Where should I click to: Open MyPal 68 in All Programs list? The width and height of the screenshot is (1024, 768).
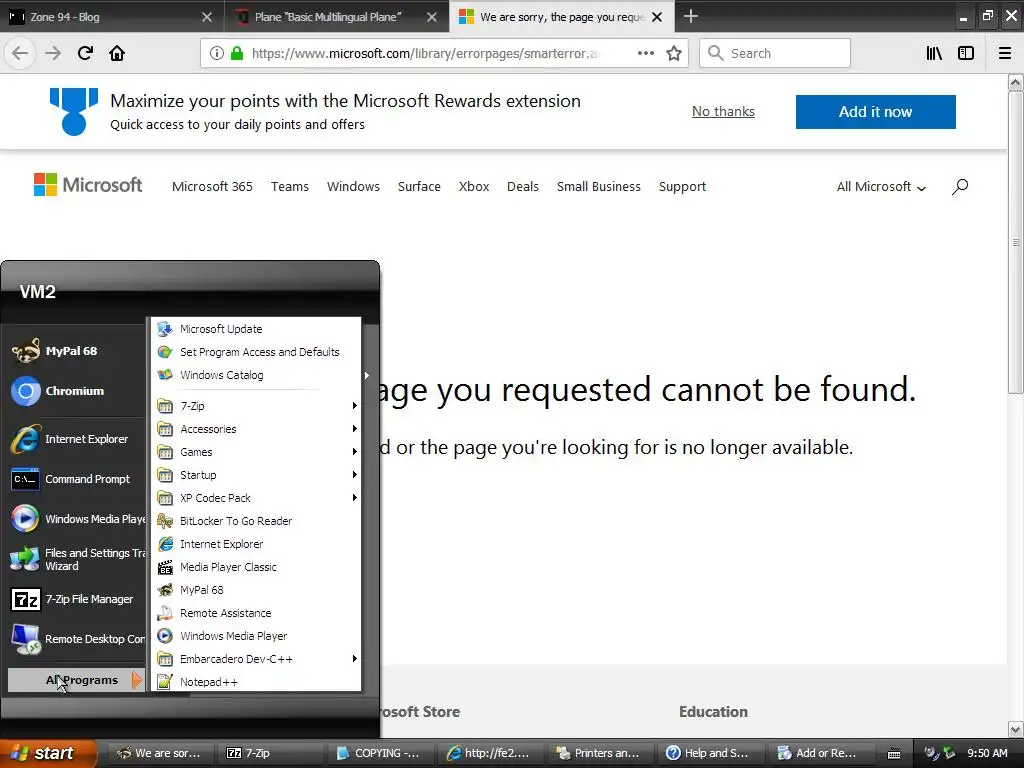256,590
